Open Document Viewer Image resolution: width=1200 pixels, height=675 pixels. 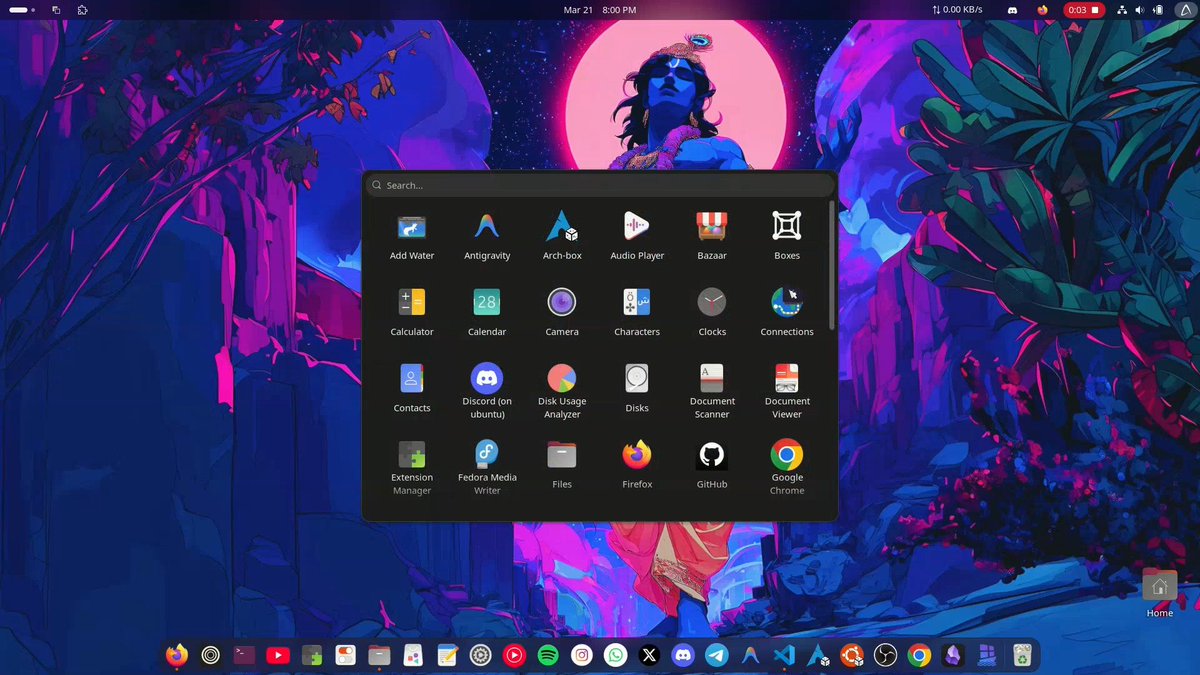(787, 391)
